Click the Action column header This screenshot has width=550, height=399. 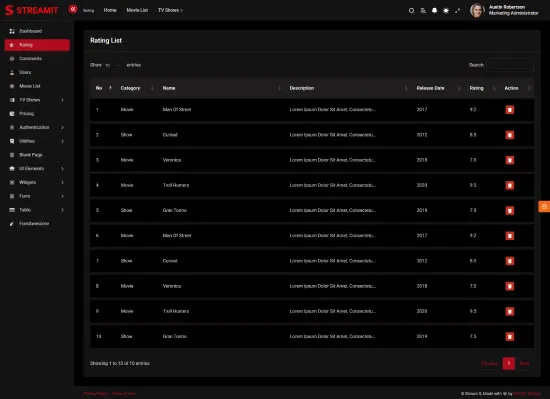(517, 88)
